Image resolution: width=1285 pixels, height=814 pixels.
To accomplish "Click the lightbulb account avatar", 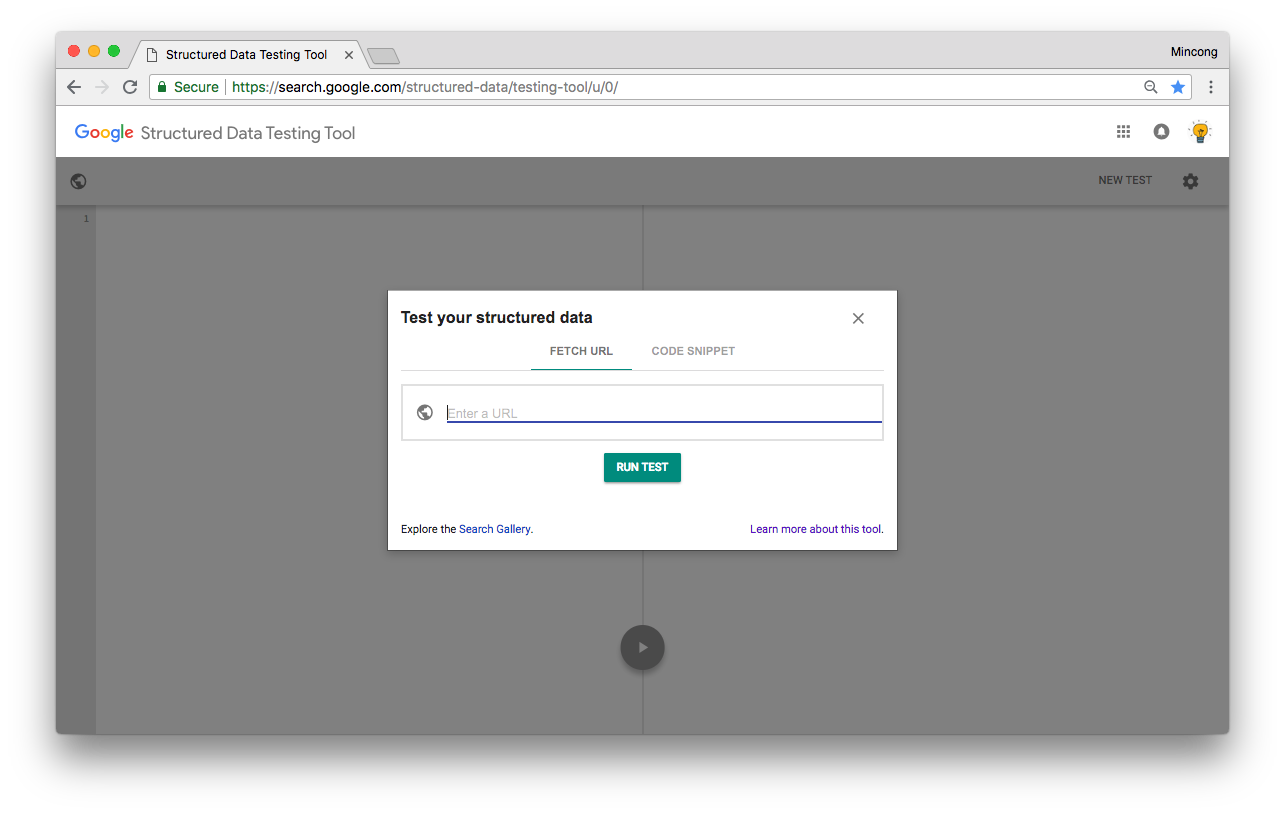I will coord(1200,131).
